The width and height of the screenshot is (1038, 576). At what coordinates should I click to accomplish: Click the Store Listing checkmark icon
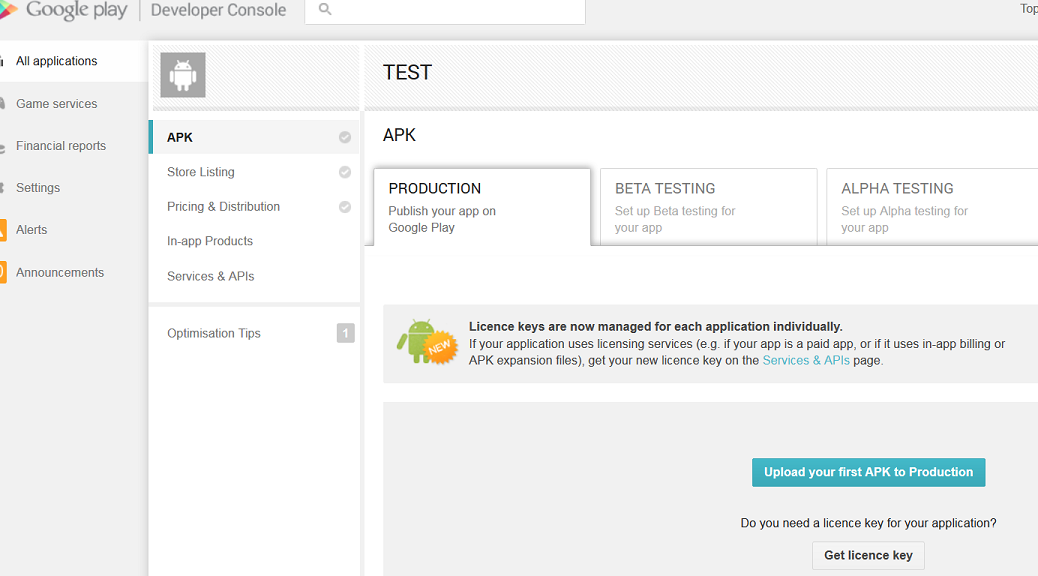coord(345,172)
